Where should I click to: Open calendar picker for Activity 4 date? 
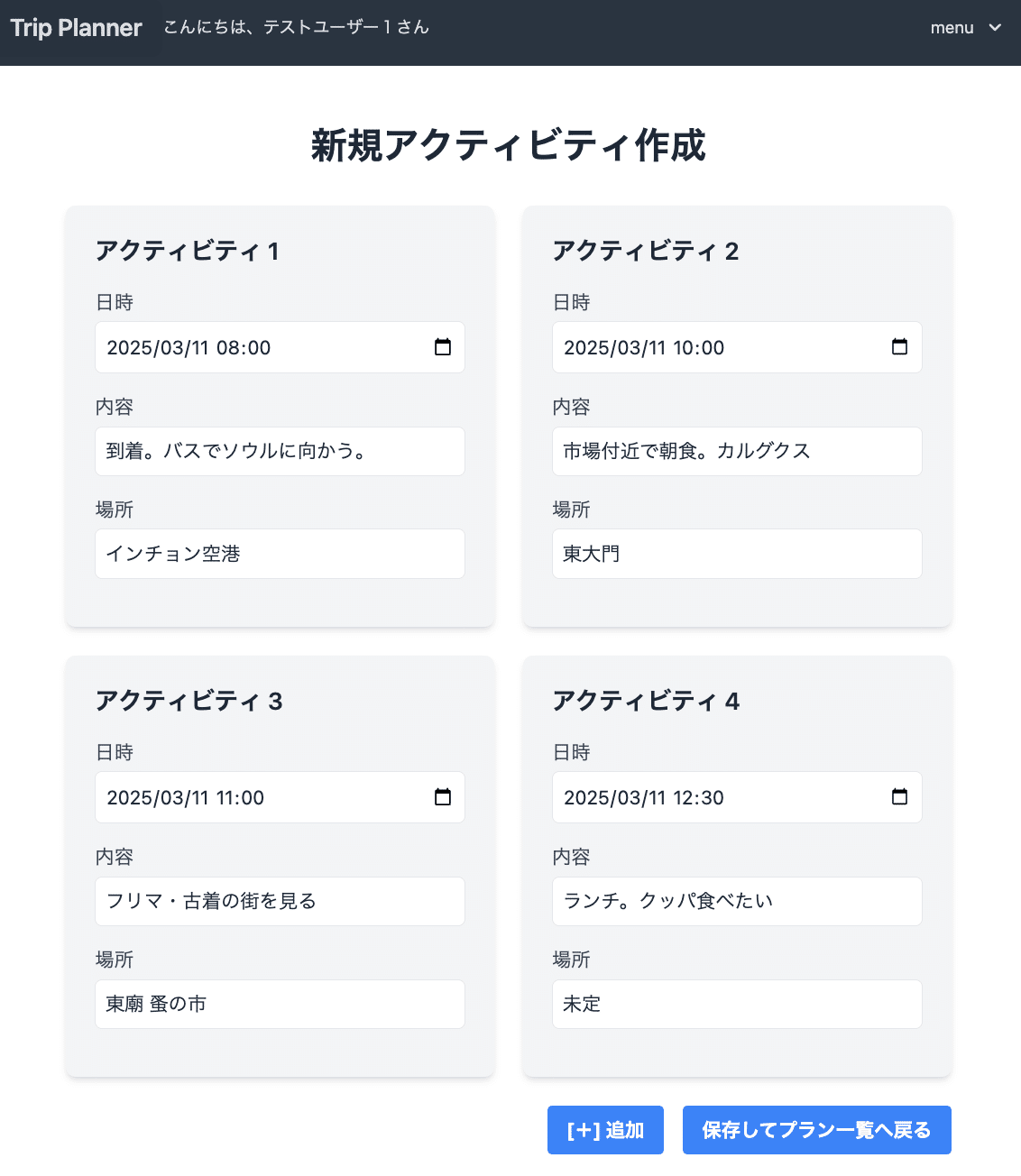[899, 797]
